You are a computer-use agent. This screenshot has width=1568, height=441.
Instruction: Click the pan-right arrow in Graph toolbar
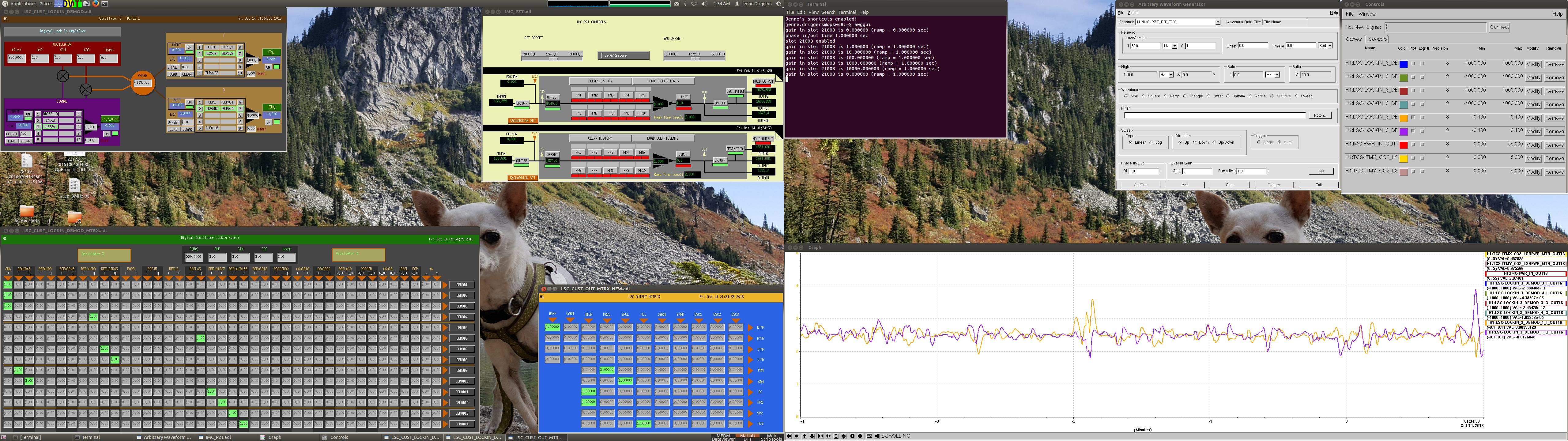click(x=797, y=436)
